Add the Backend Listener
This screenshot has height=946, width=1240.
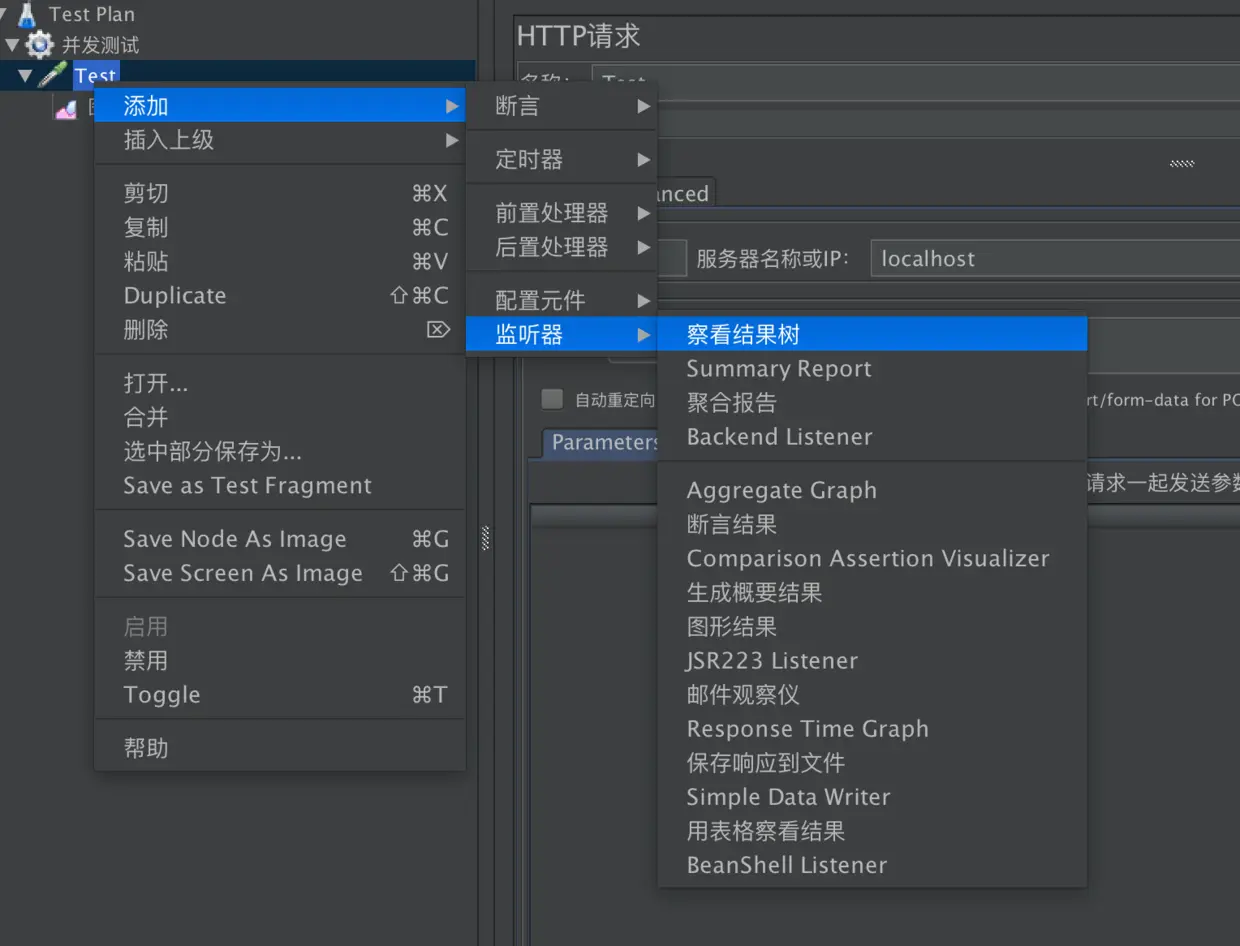coord(872,436)
